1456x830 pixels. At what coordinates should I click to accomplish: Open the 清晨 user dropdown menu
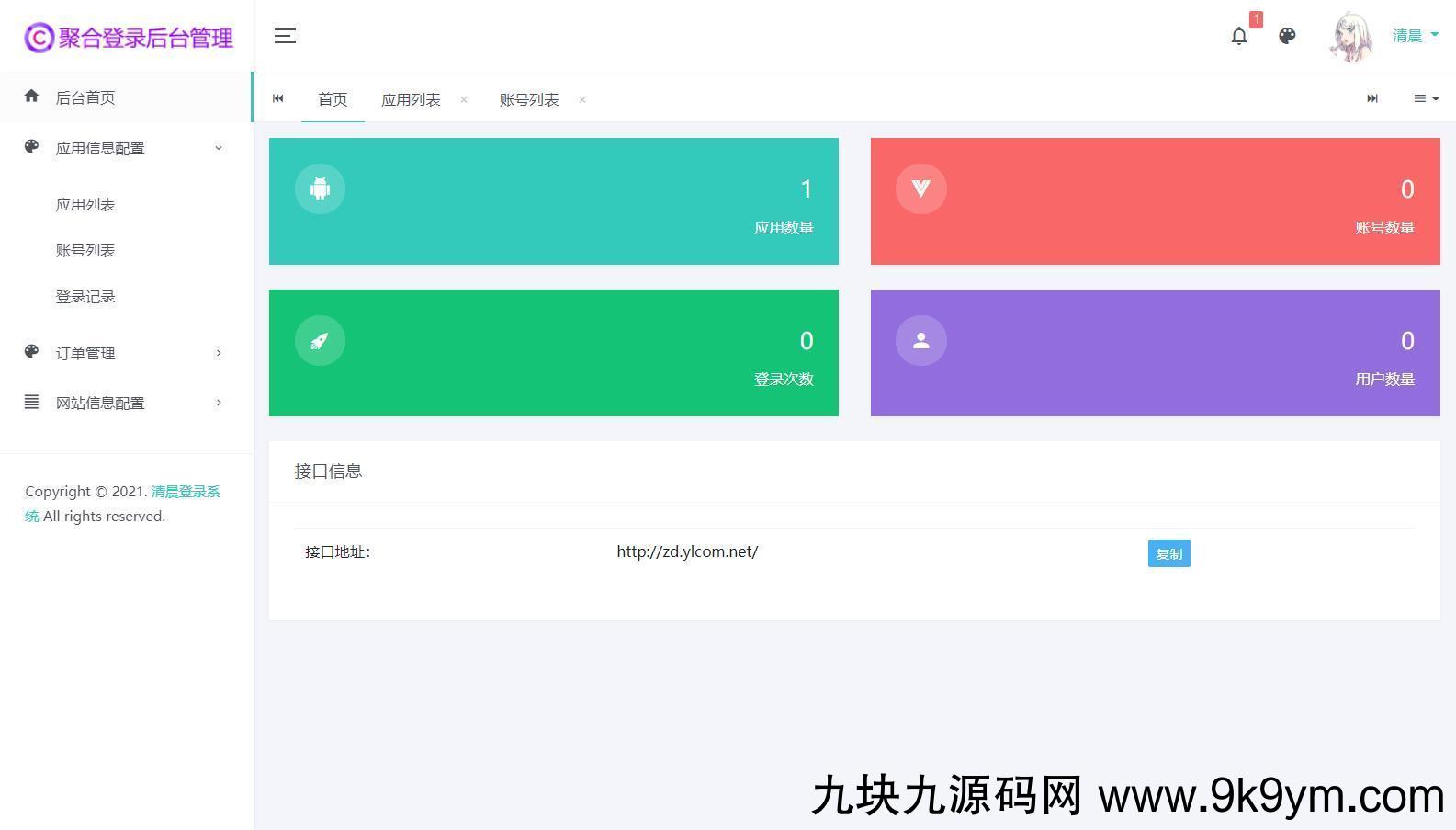1415,36
